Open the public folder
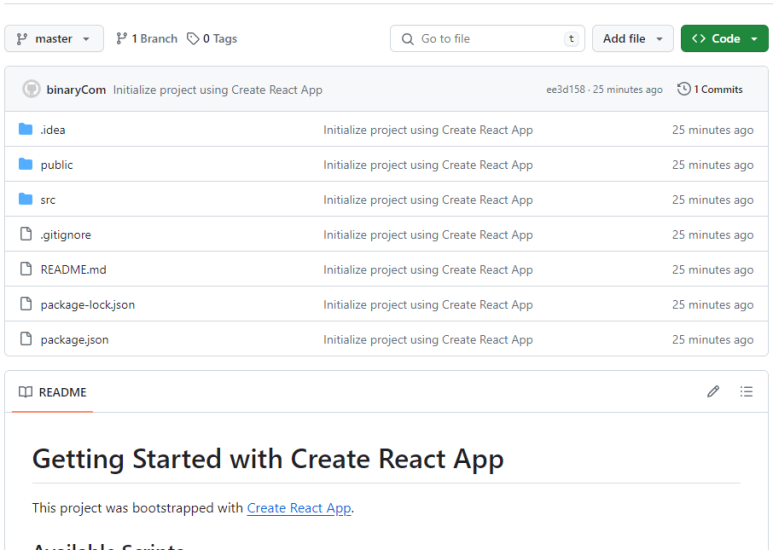 [57, 165]
